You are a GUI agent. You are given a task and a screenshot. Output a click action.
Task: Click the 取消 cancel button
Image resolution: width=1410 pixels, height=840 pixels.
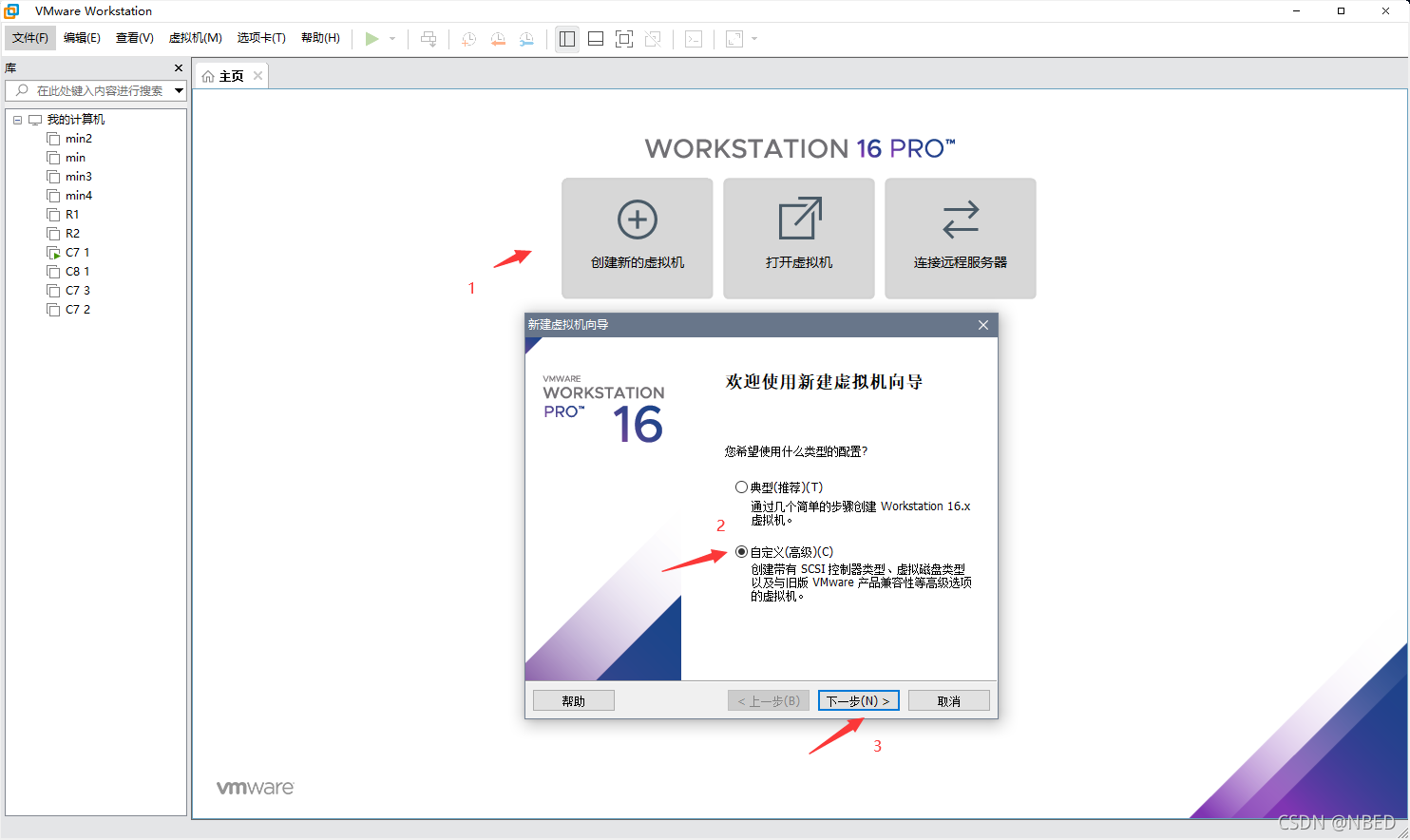pyautogui.click(x=949, y=700)
